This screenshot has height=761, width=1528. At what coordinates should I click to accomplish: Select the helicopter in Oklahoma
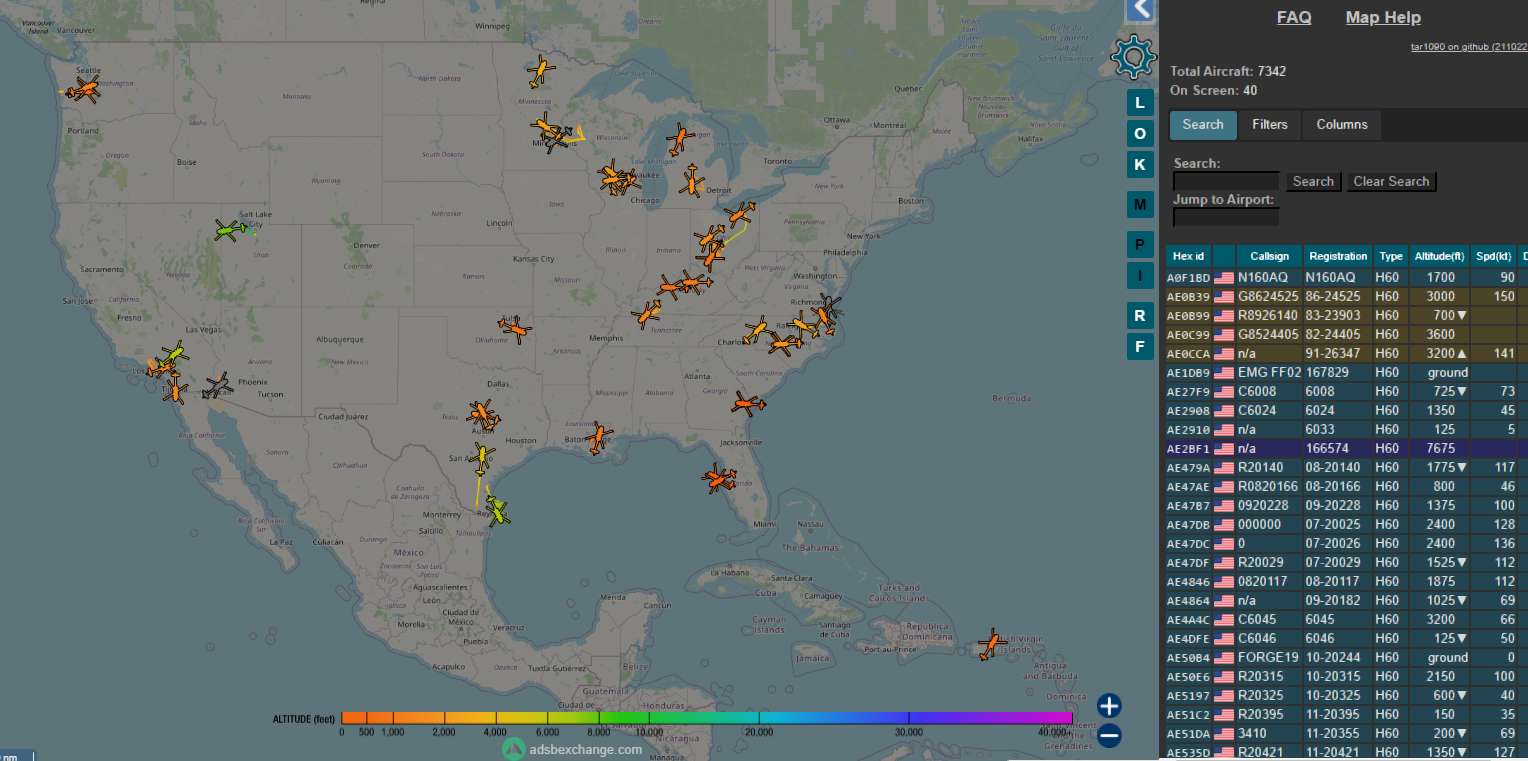pyautogui.click(x=514, y=326)
